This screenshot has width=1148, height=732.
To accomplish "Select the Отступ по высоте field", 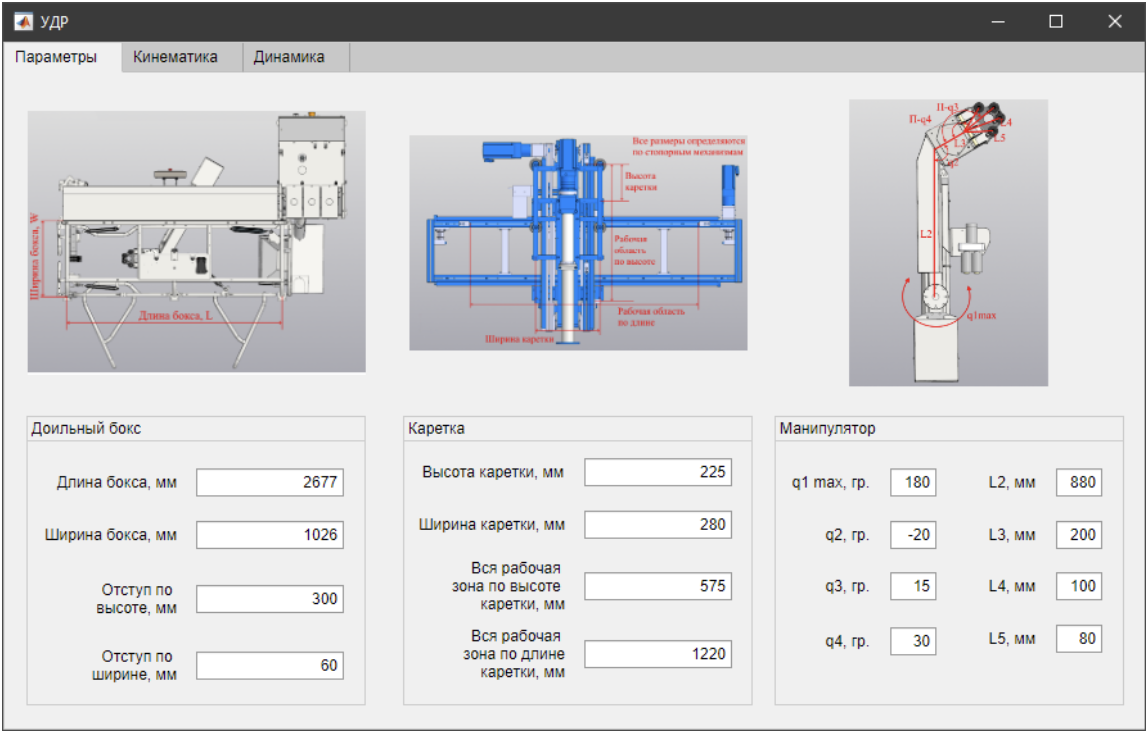I will pos(269,599).
